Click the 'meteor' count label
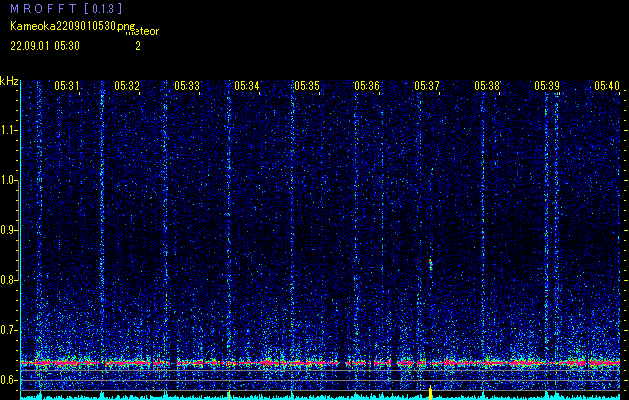Screen dimensions: 629x400 click(x=142, y=31)
